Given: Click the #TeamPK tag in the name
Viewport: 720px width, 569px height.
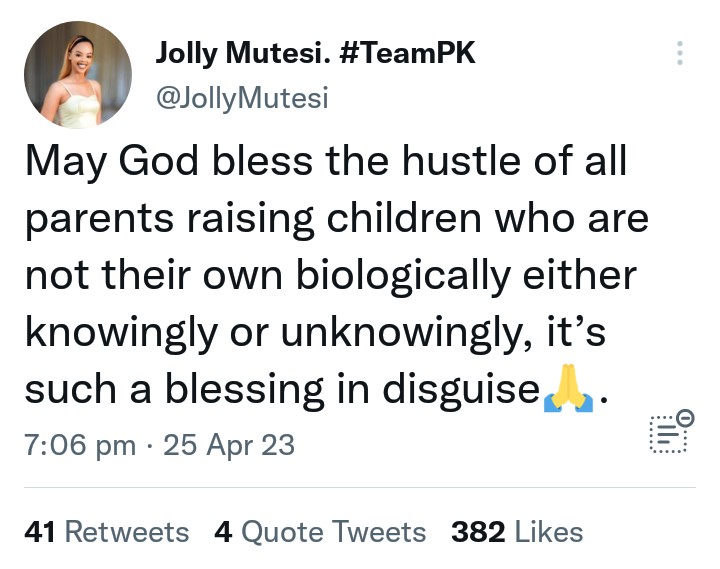Looking at the screenshot, I should coord(407,54).
